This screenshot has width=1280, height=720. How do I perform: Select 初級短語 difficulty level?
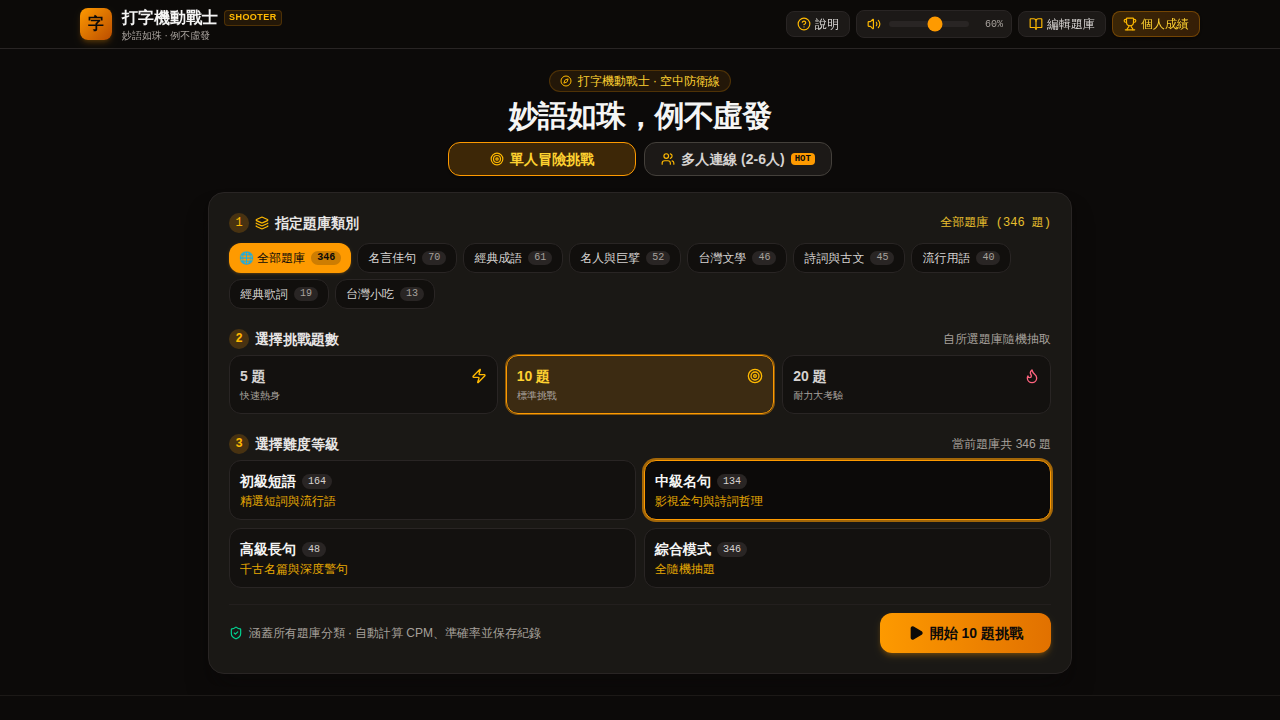(432, 490)
